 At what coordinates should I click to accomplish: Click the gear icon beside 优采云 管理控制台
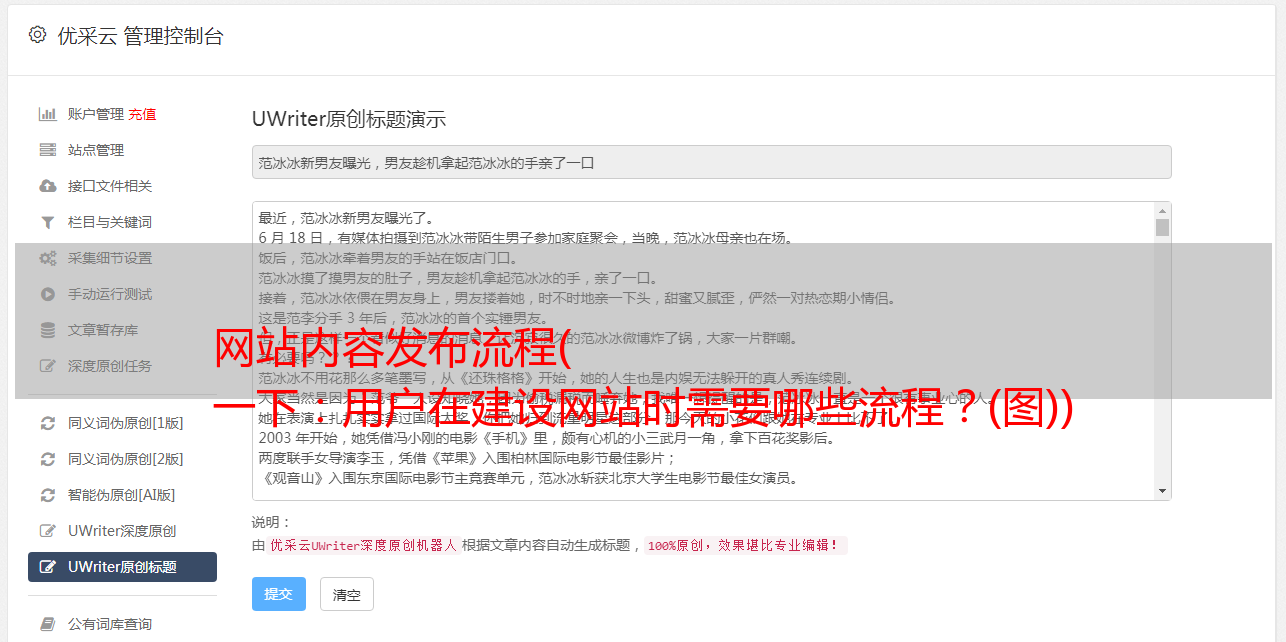click(x=37, y=35)
